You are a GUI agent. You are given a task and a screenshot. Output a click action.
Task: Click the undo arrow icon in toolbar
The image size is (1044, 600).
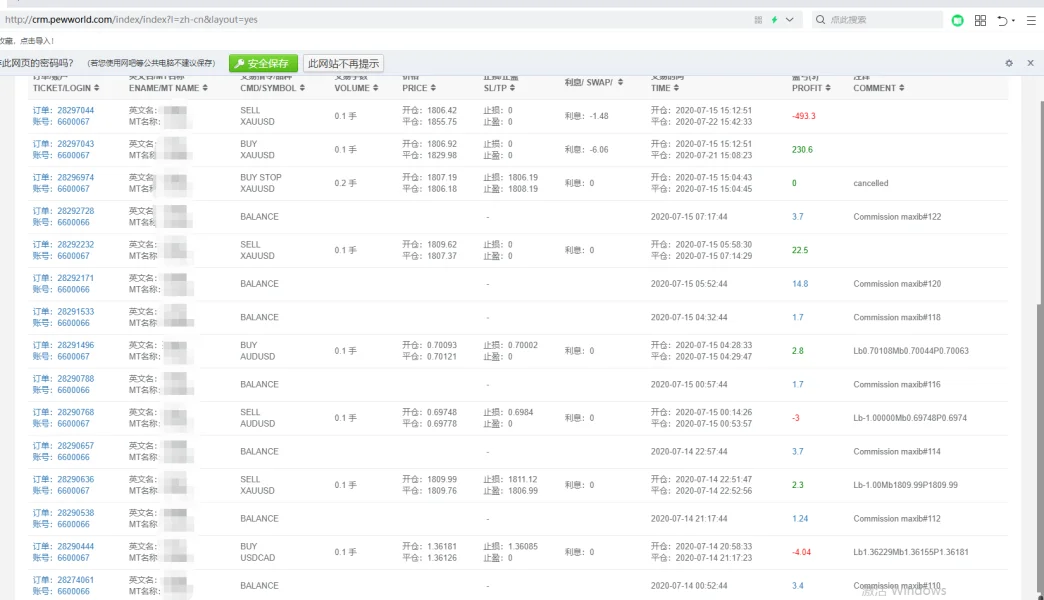click(x=1002, y=20)
